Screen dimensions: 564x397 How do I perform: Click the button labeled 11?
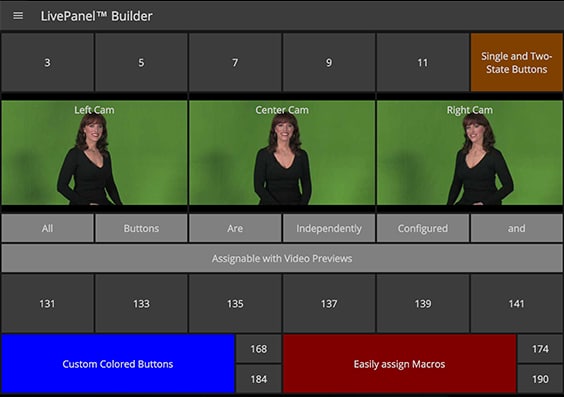click(x=423, y=62)
